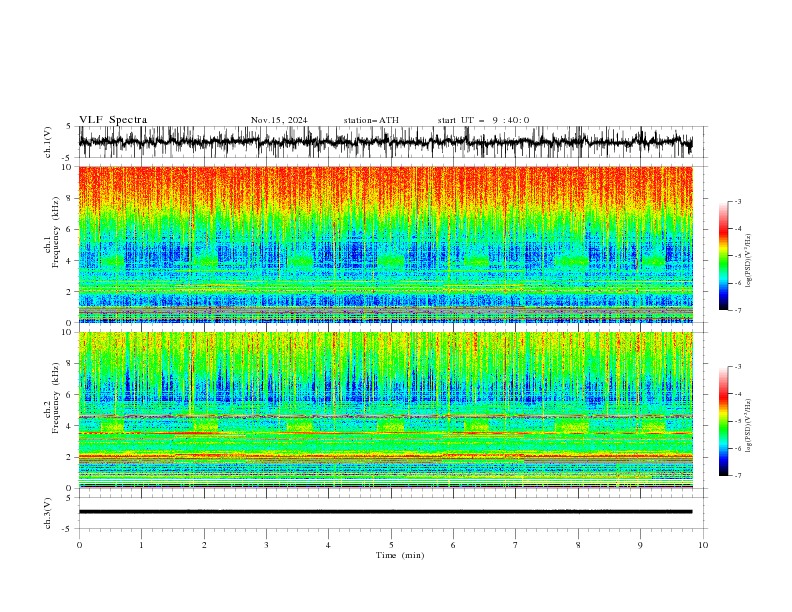Click the ch.3 flat waveform trace

tap(386, 512)
